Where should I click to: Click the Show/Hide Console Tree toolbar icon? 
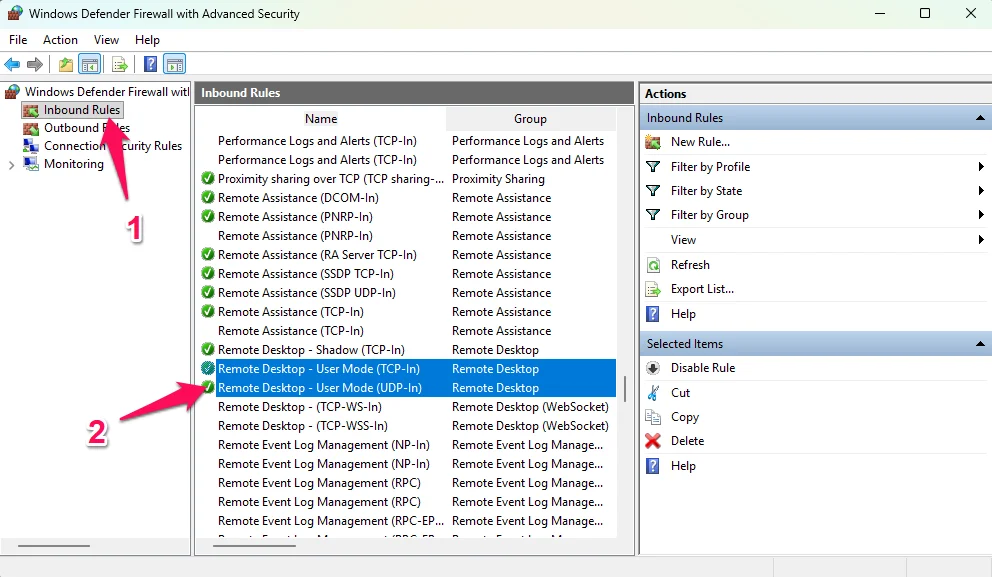[x=90, y=64]
